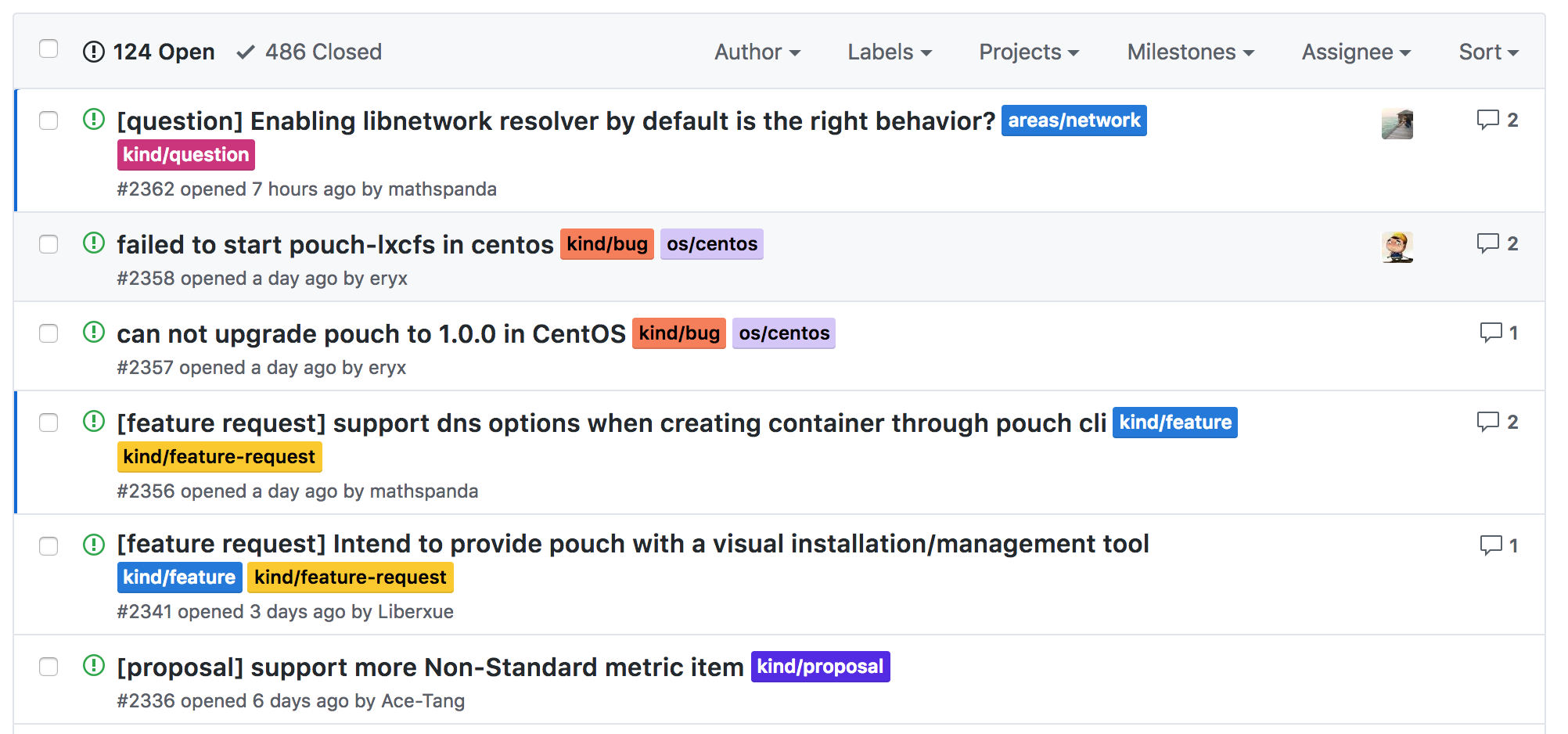Click author link mathspanda on issue #2362
Viewport: 1568px width, 734px height.
[x=442, y=189]
